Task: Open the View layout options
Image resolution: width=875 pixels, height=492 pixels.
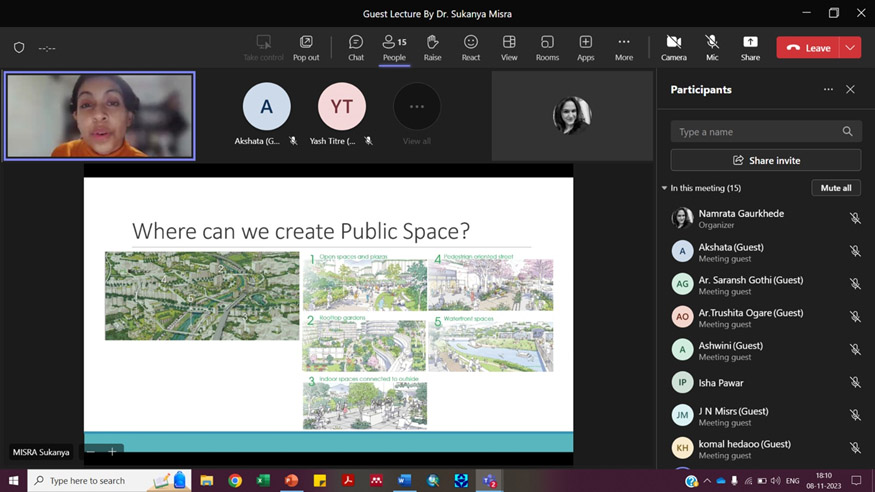Action: [x=509, y=47]
